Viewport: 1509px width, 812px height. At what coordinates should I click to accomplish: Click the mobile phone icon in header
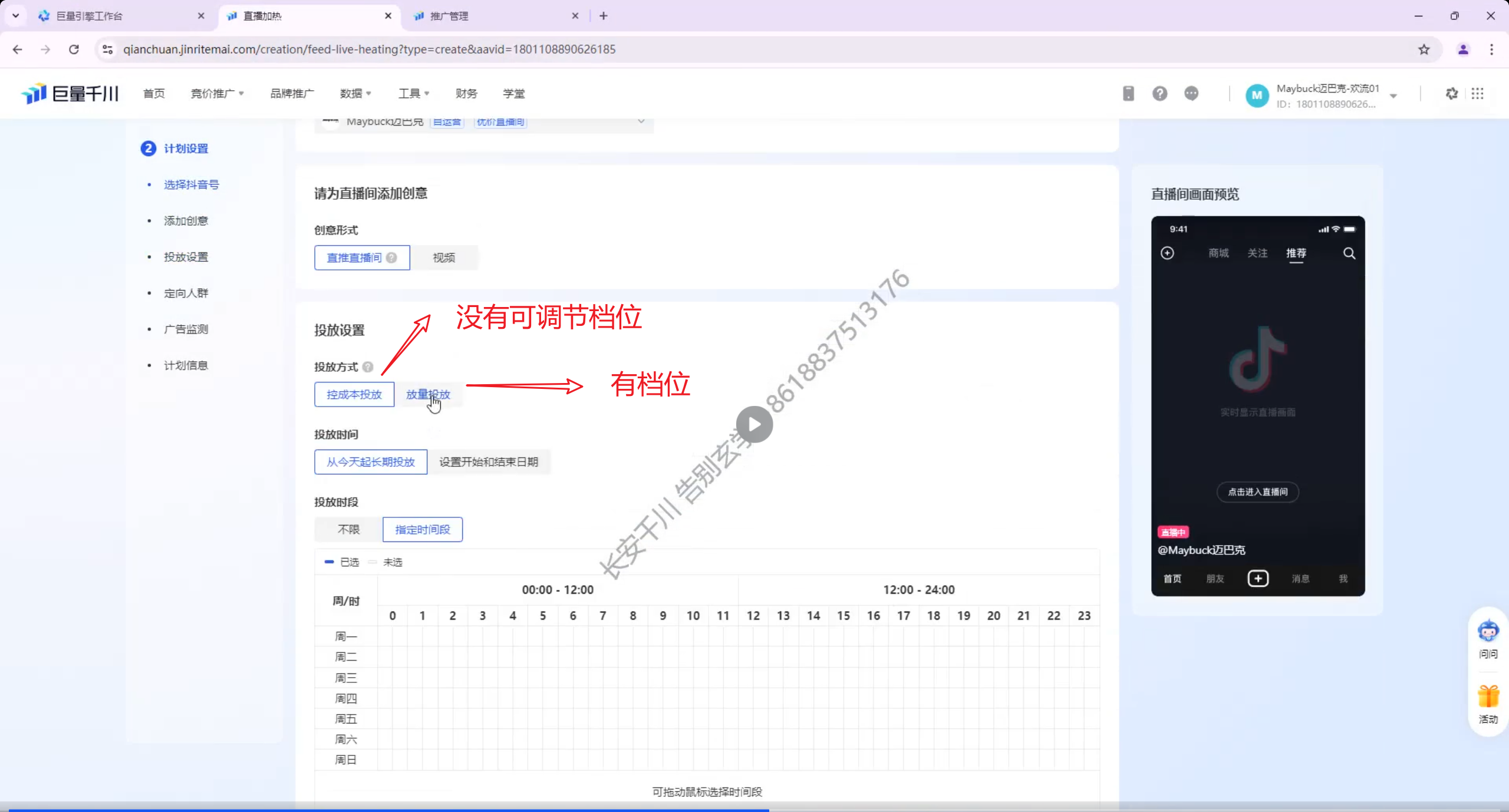pyautogui.click(x=1128, y=94)
